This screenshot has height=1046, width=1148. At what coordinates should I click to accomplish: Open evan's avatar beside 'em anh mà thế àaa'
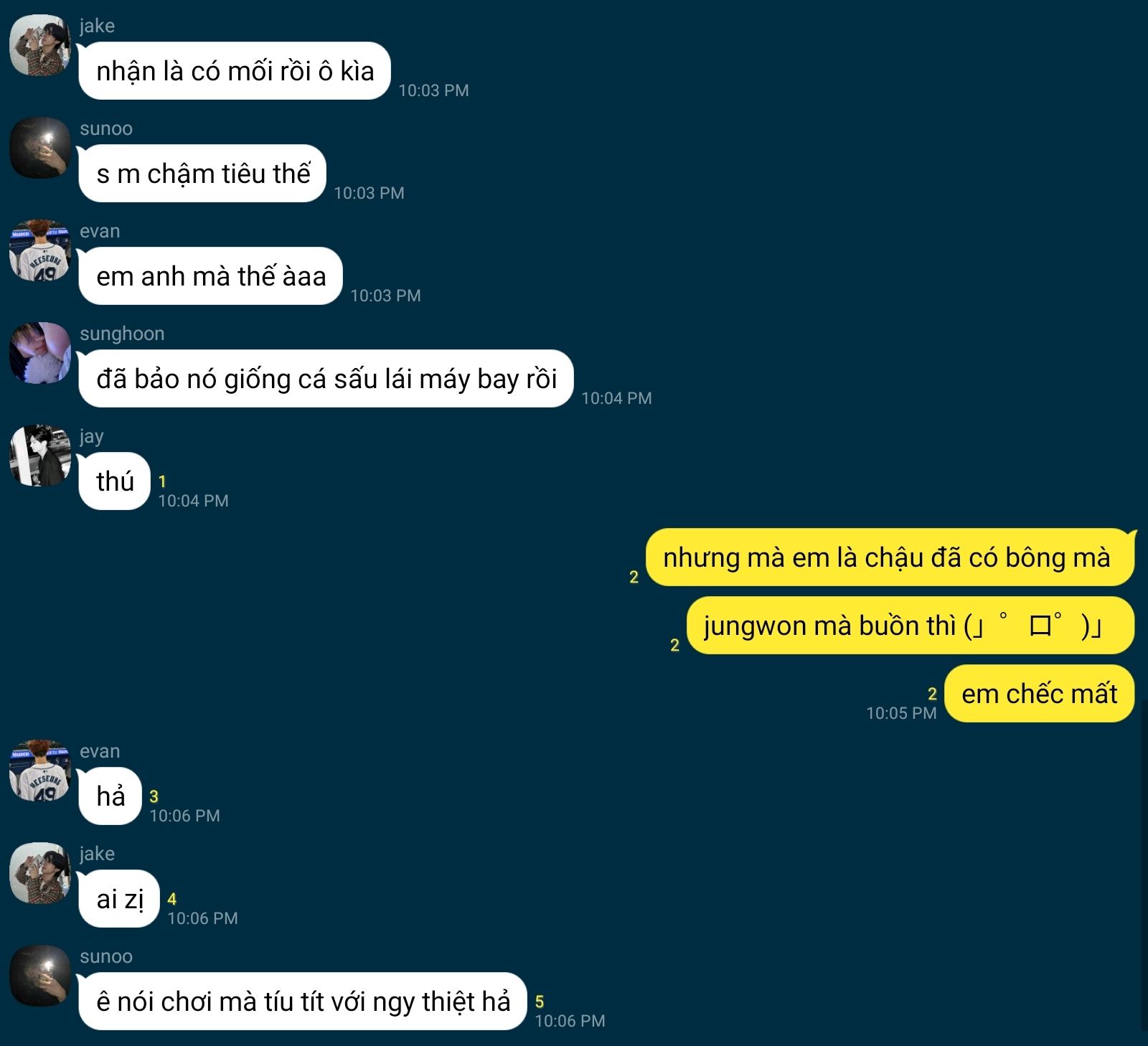(40, 250)
